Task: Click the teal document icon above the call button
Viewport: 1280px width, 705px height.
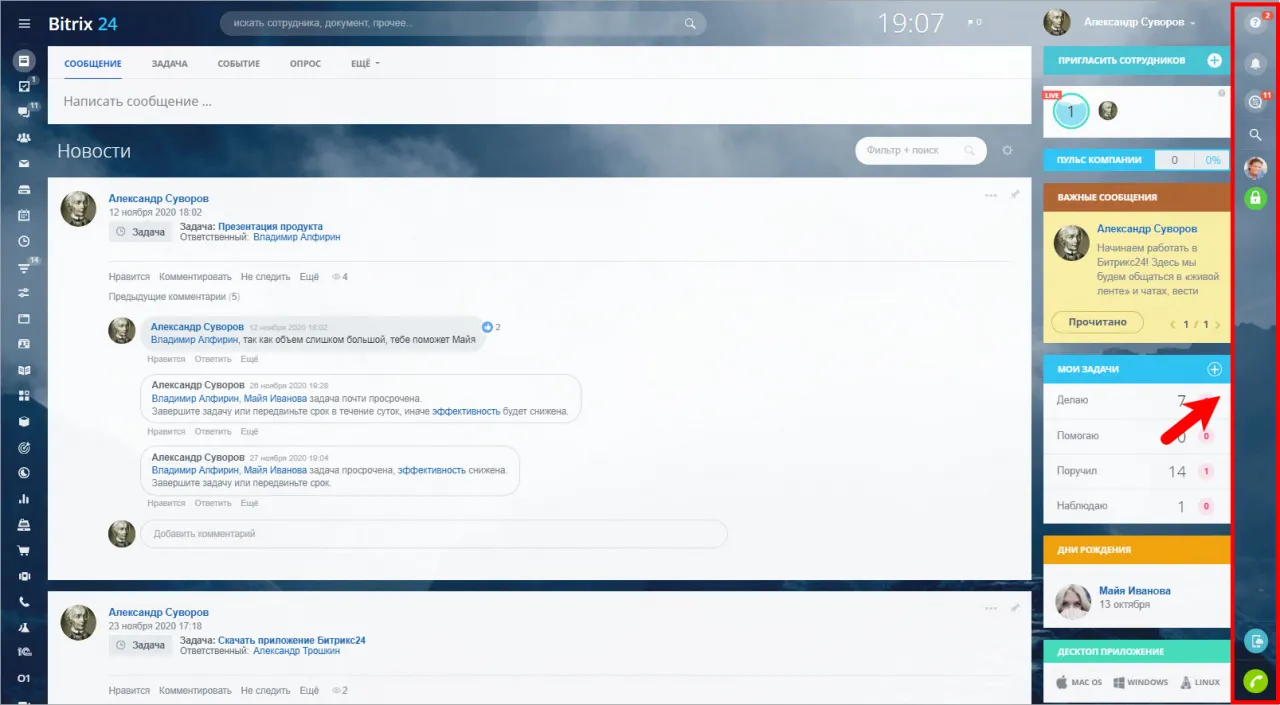Action: (1255, 640)
